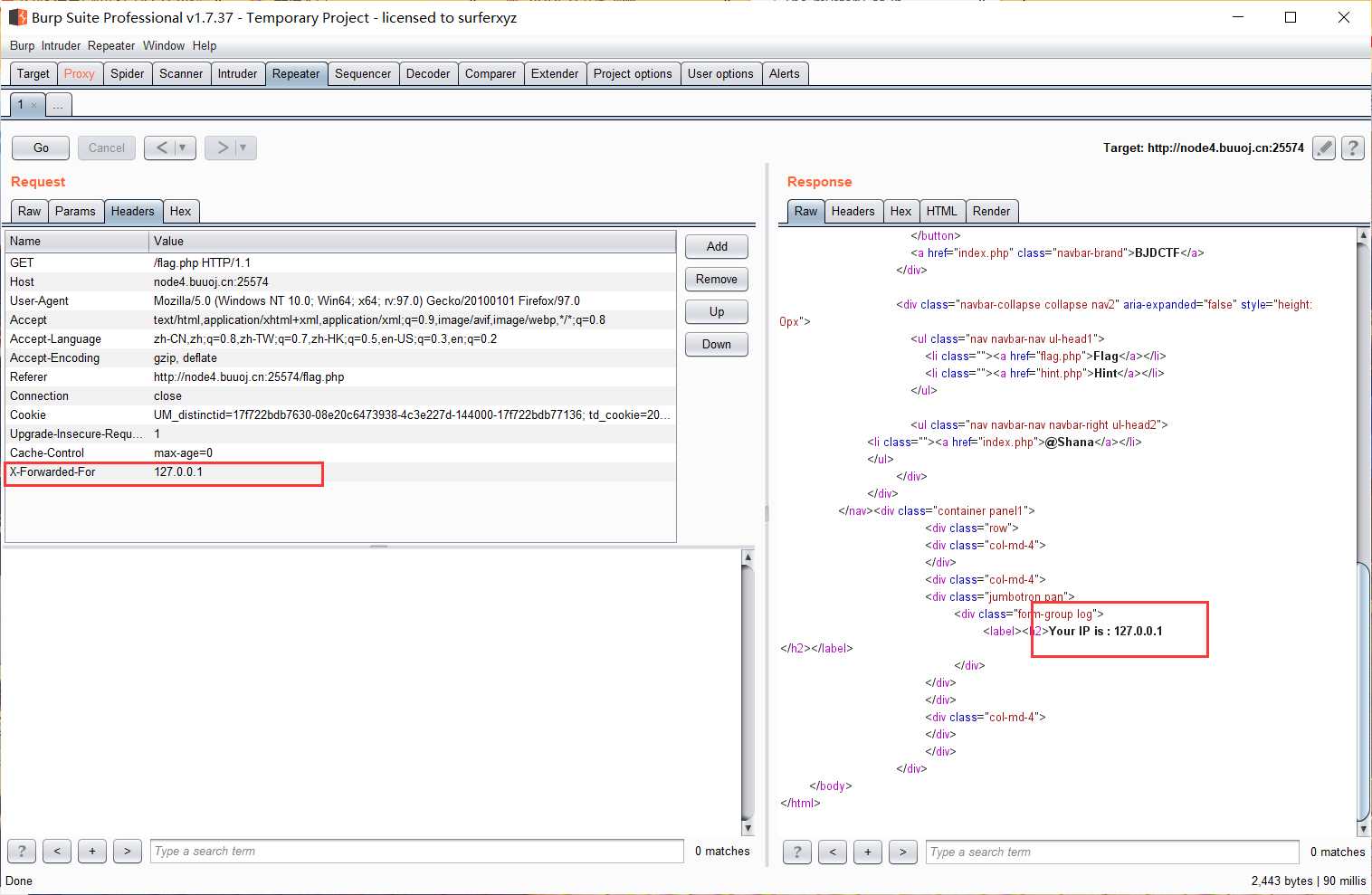Open history dropdown beside forward arrow
Image resolution: width=1372 pixels, height=895 pixels.
click(x=243, y=148)
